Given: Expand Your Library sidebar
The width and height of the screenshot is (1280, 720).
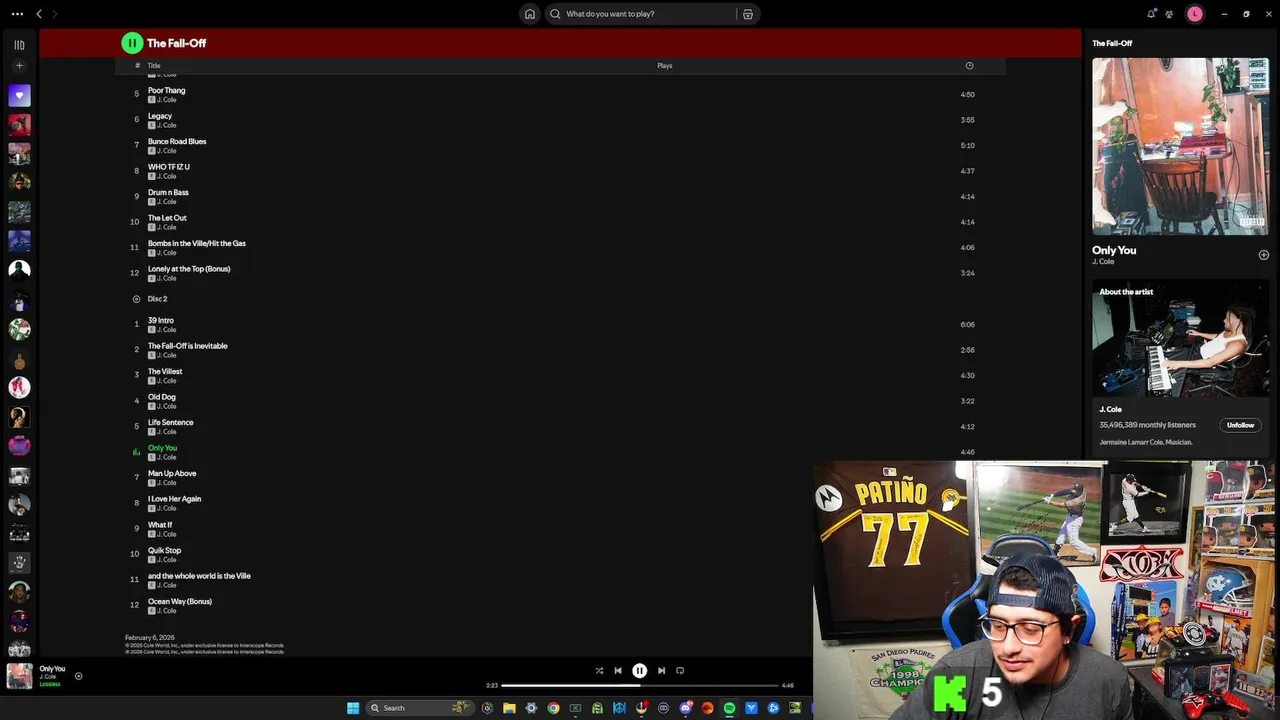Looking at the screenshot, I should coord(19,45).
